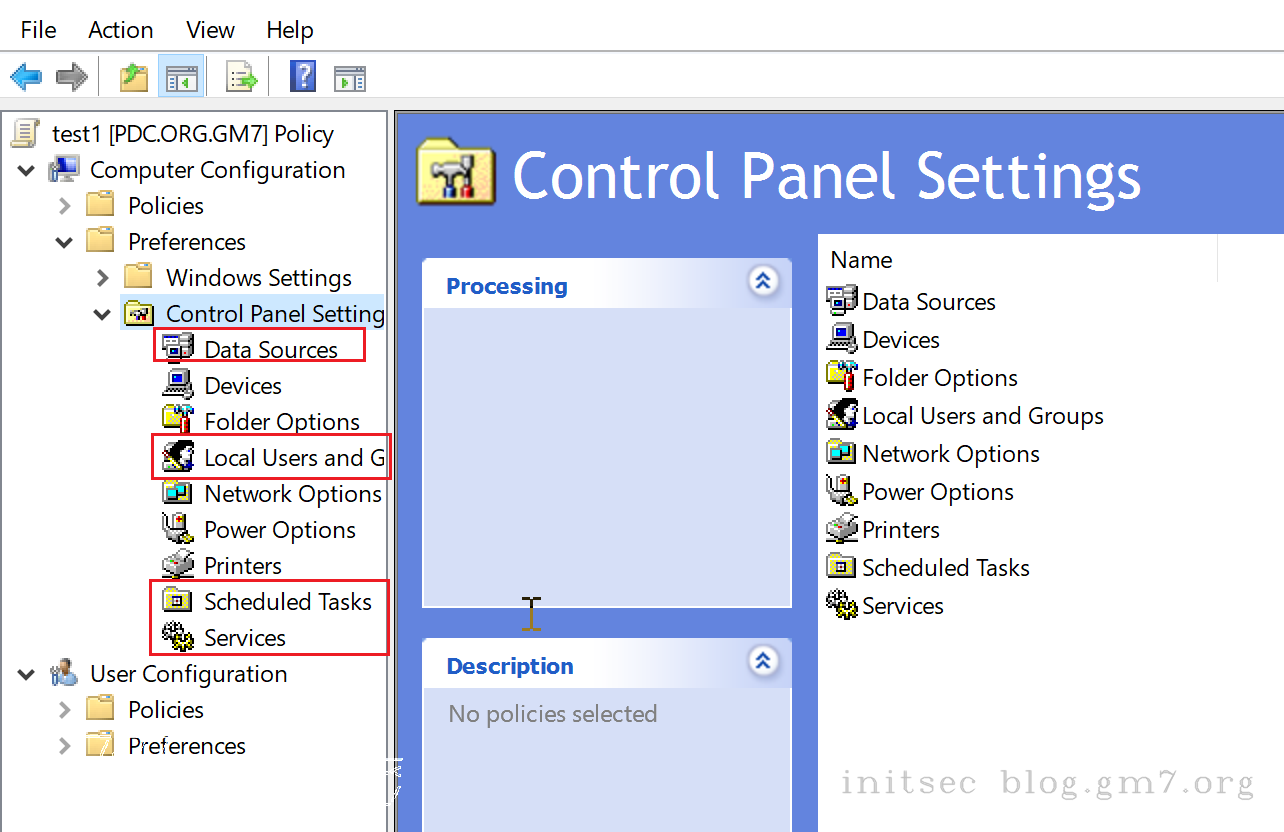Open Services gear icon in right list
The image size is (1284, 832).
pos(842,605)
